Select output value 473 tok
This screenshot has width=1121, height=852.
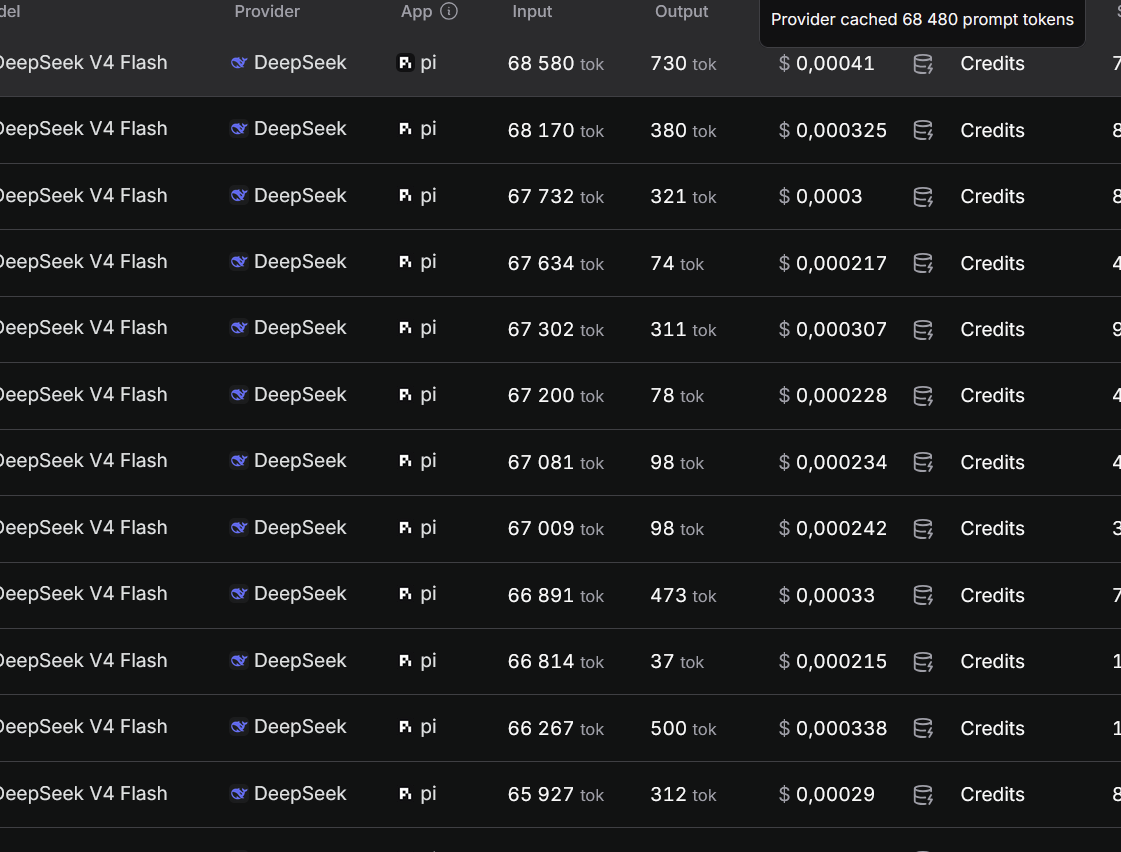[x=683, y=595]
